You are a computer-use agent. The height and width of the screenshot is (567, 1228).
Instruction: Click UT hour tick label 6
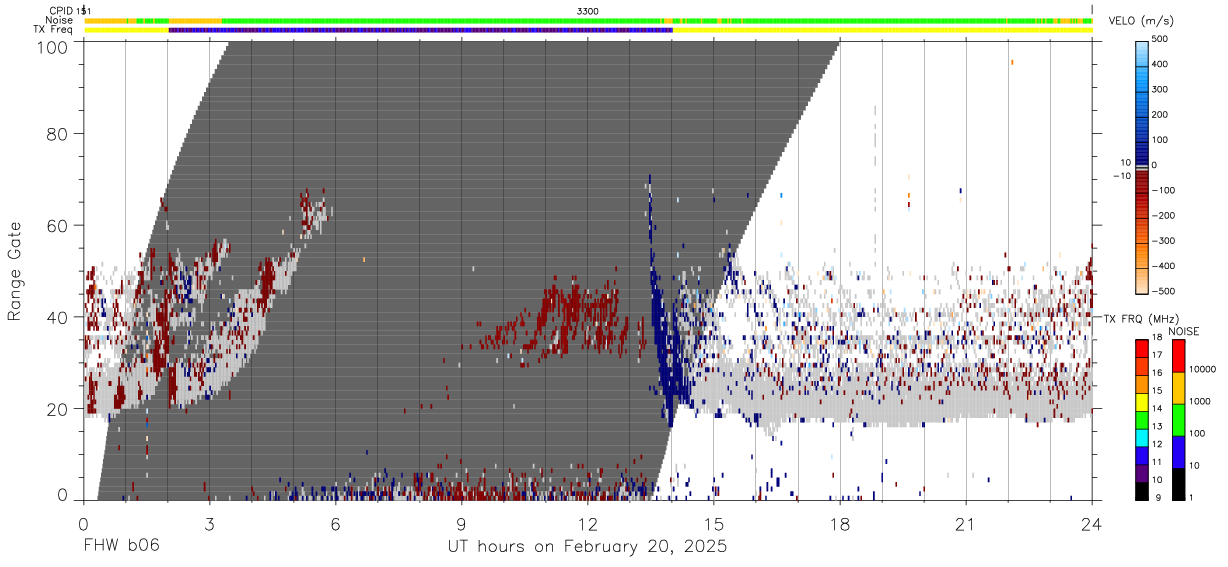coord(335,524)
